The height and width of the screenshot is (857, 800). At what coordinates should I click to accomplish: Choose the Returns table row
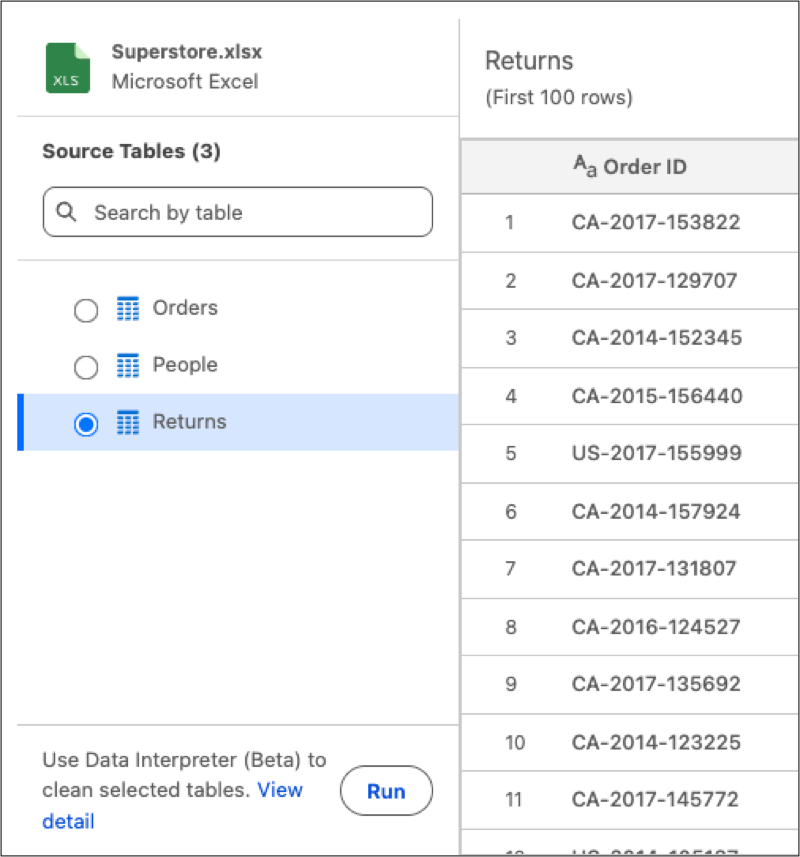[x=238, y=422]
